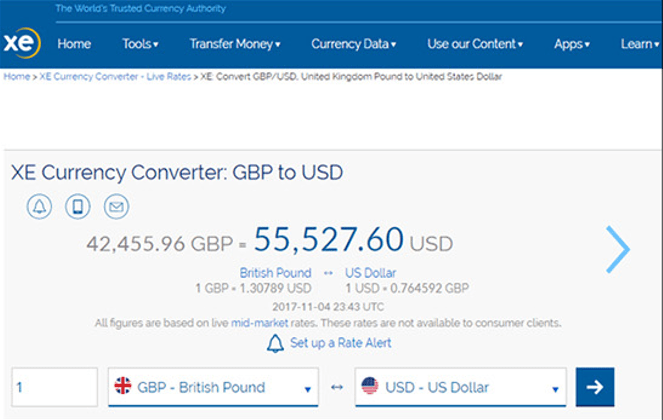Screen dimensions: 663x420
Task: Click the XE Currency Converter - Live Rates breadcrumb
Action: pyautogui.click(x=115, y=77)
